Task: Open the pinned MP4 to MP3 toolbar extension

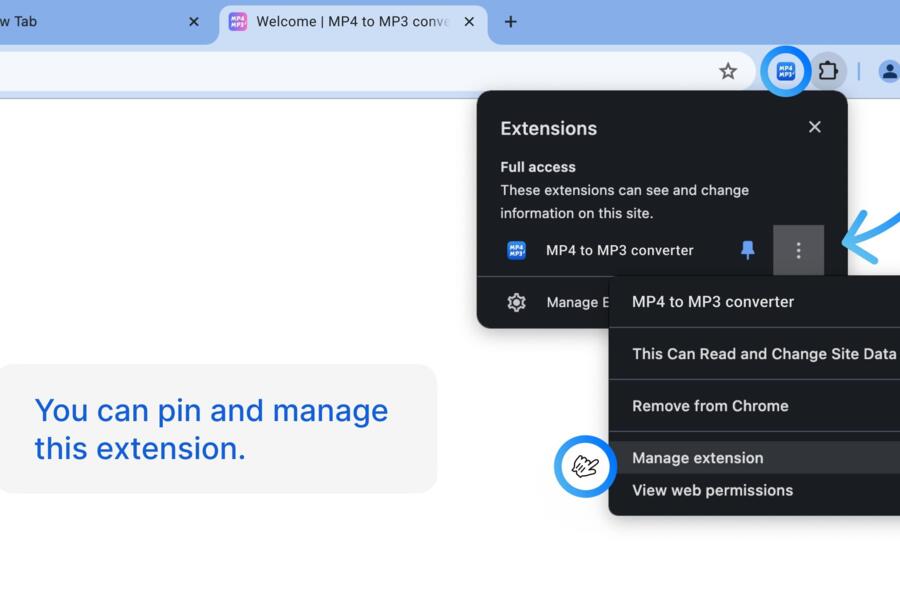Action: click(x=786, y=71)
